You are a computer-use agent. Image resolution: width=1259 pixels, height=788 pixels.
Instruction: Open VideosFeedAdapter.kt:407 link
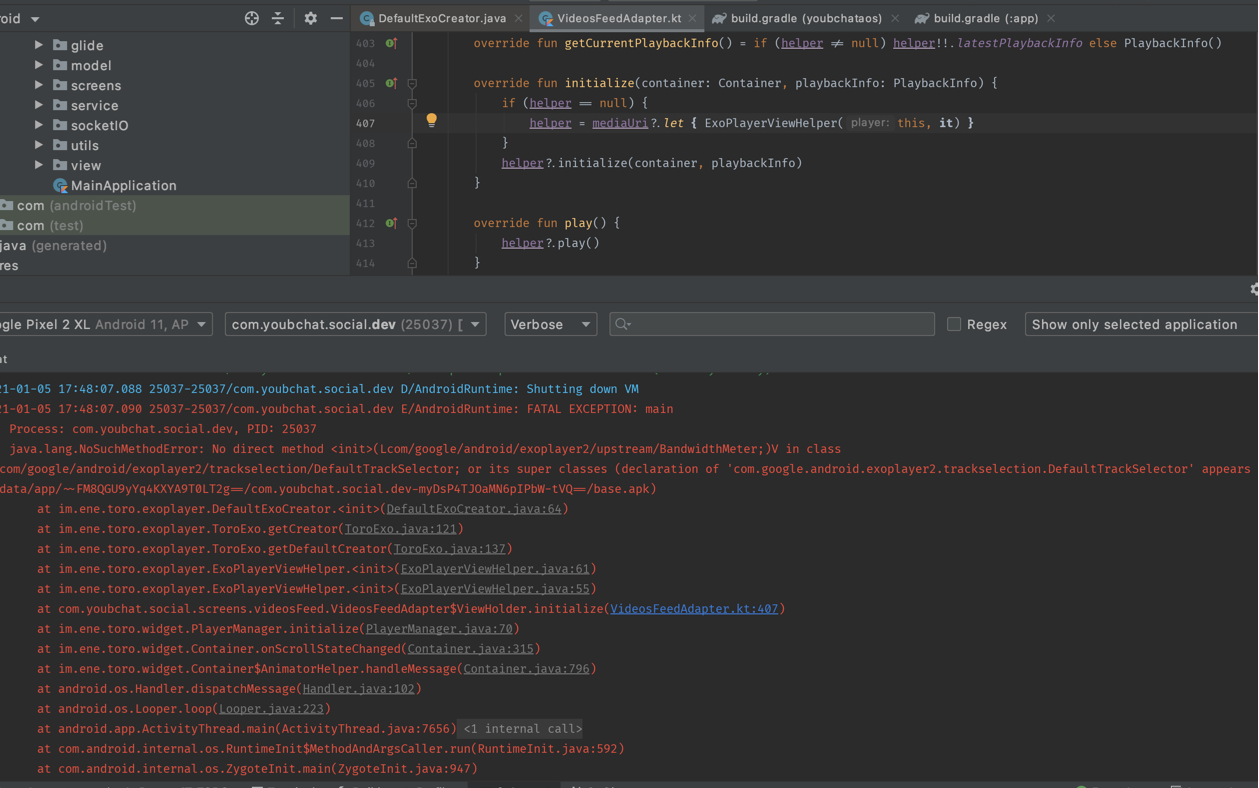pyautogui.click(x=694, y=609)
